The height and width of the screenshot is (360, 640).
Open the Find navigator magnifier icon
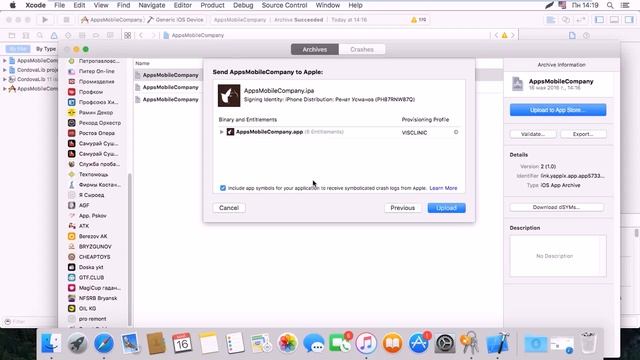click(x=40, y=36)
